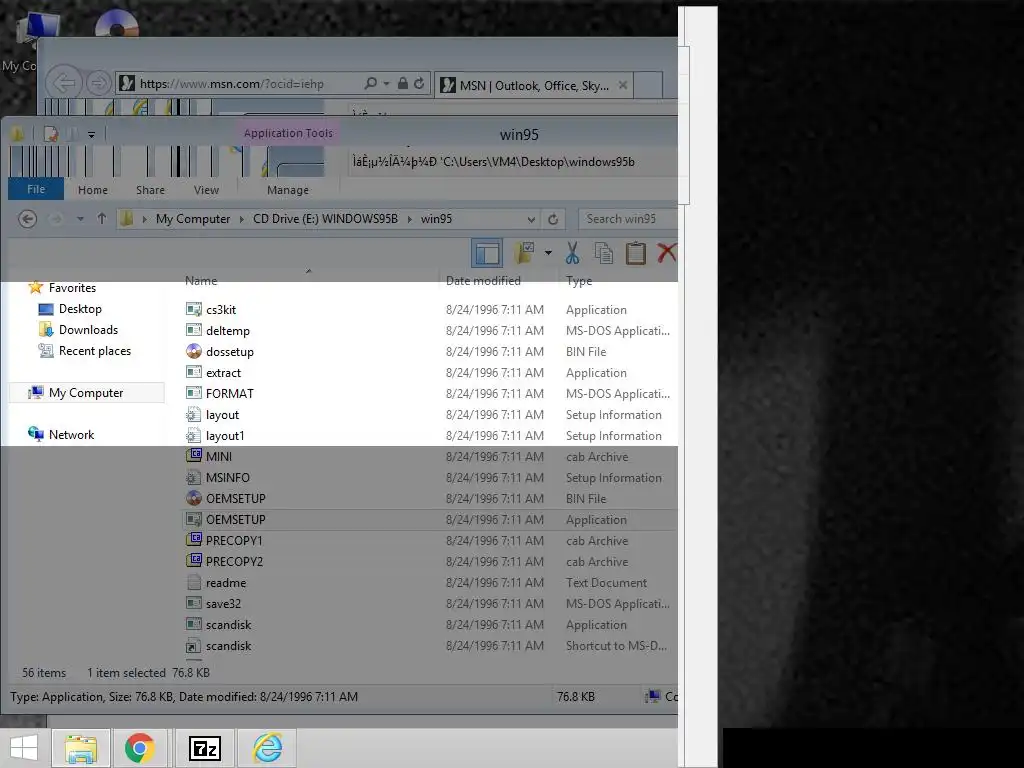Open the Home ribbon tab
Image resolution: width=1024 pixels, height=768 pixels.
point(93,190)
